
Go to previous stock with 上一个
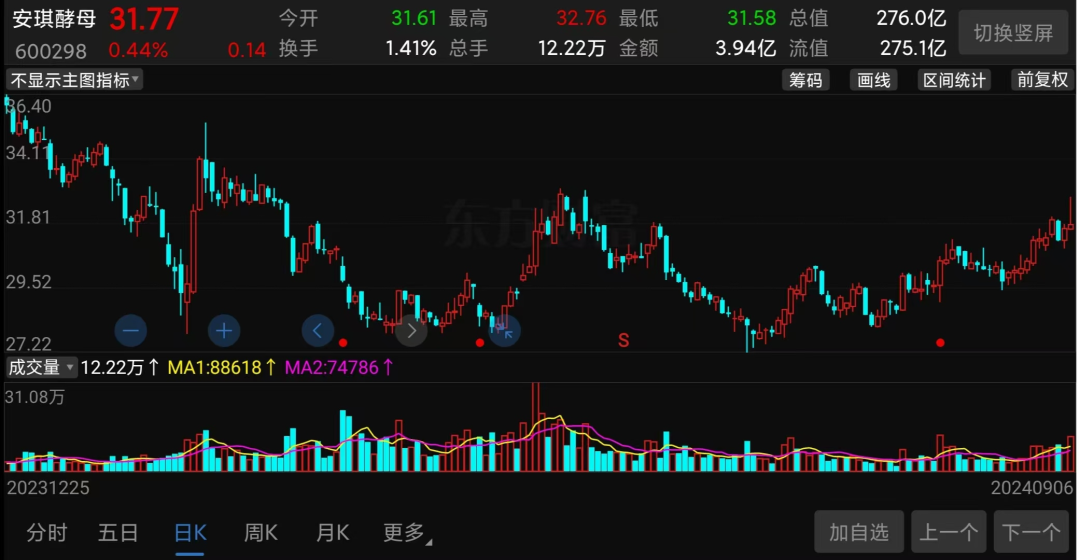[948, 532]
